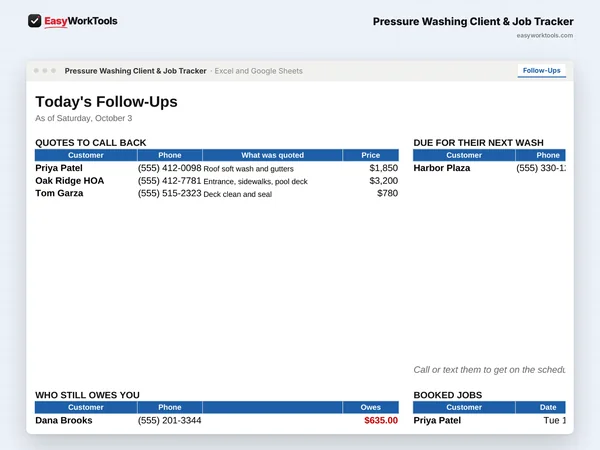Click the first gray window control dot

tap(36, 70)
